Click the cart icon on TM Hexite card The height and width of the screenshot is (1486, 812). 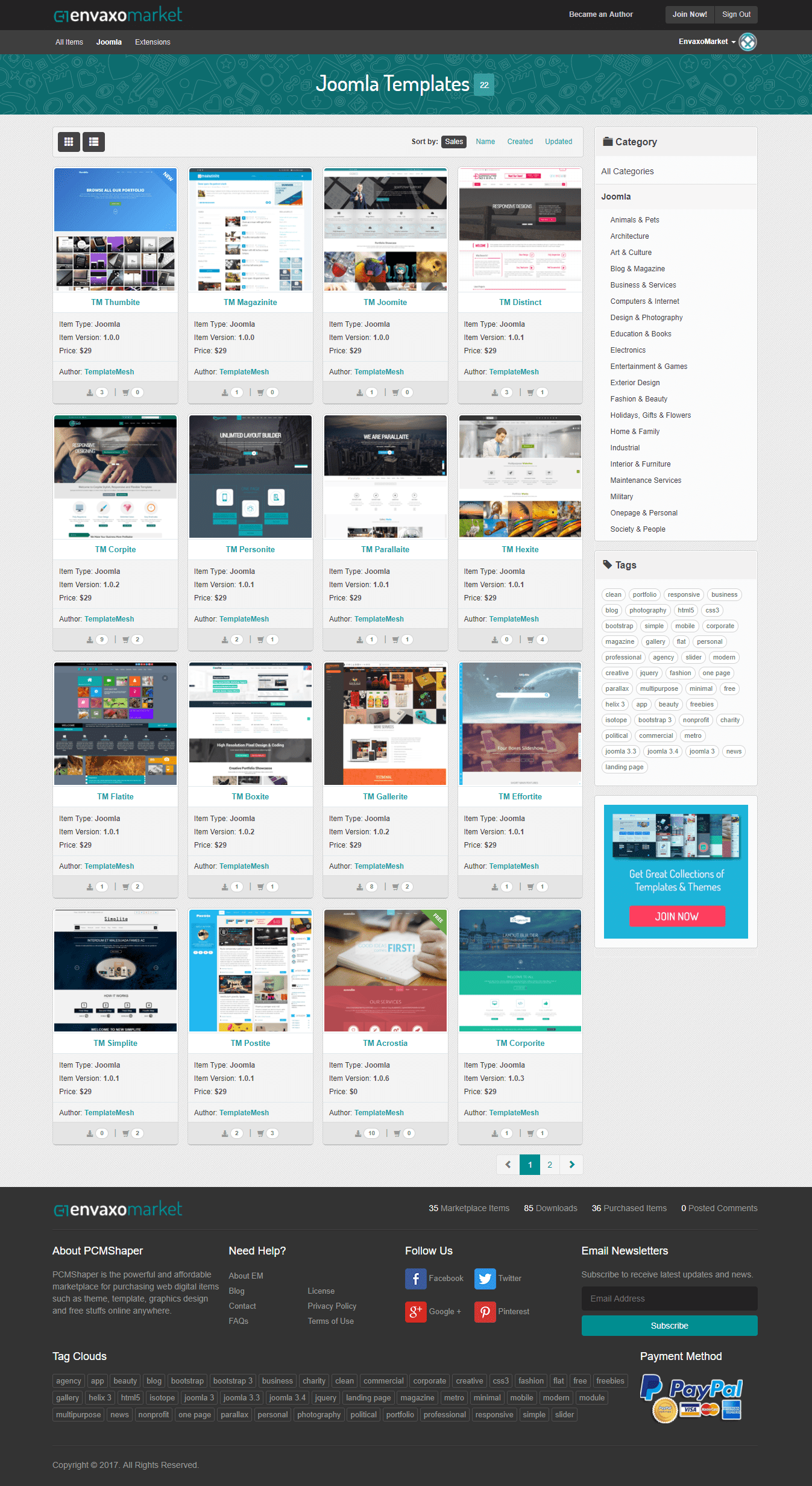pyautogui.click(x=530, y=640)
